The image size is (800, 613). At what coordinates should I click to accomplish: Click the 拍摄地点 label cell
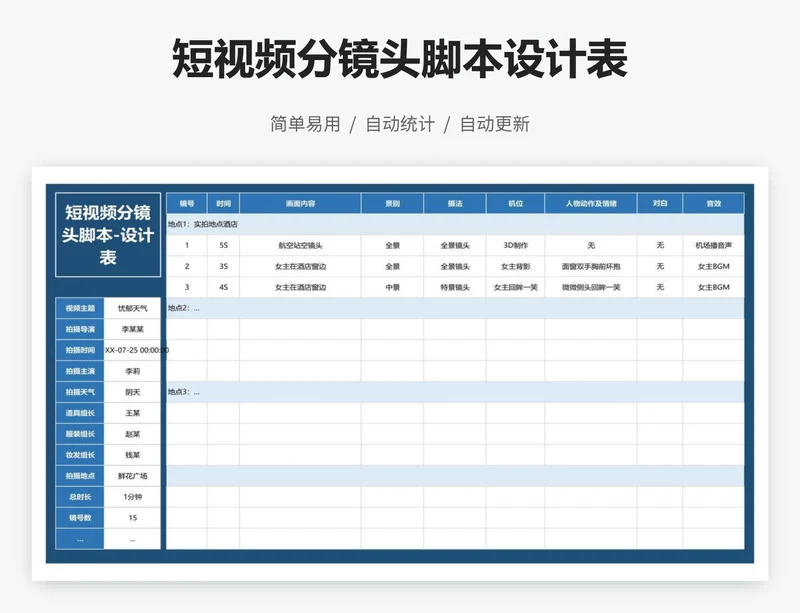point(80,475)
